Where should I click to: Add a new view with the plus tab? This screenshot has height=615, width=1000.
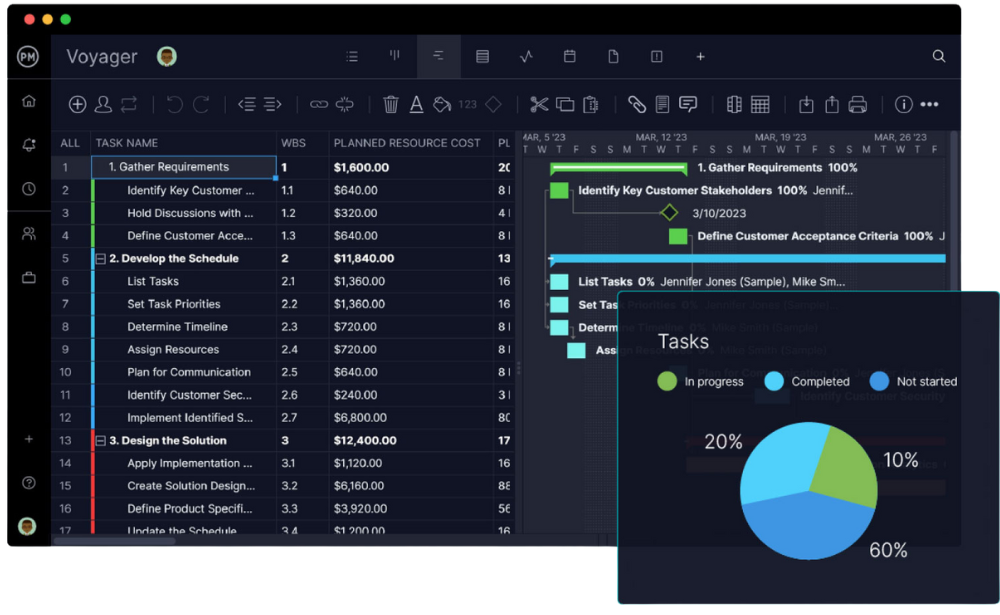point(700,56)
